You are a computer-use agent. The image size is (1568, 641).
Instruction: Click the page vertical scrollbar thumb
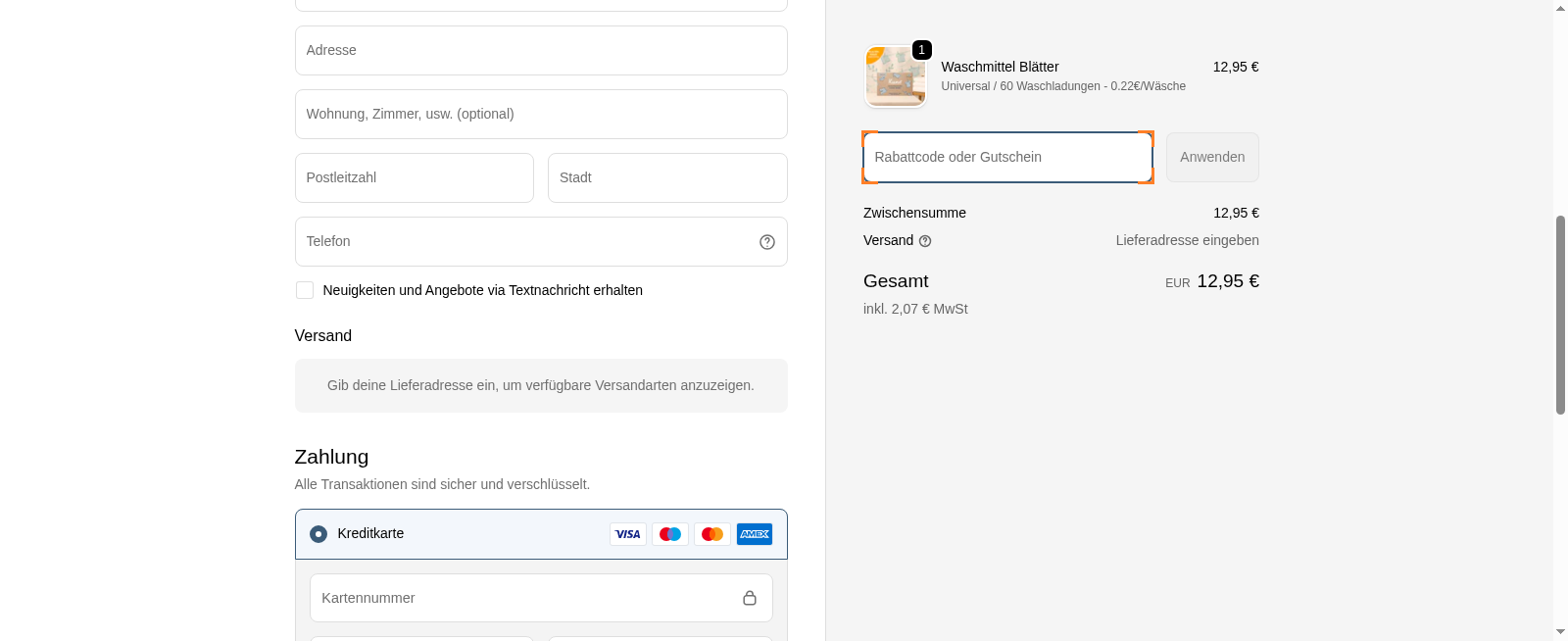(1560, 314)
